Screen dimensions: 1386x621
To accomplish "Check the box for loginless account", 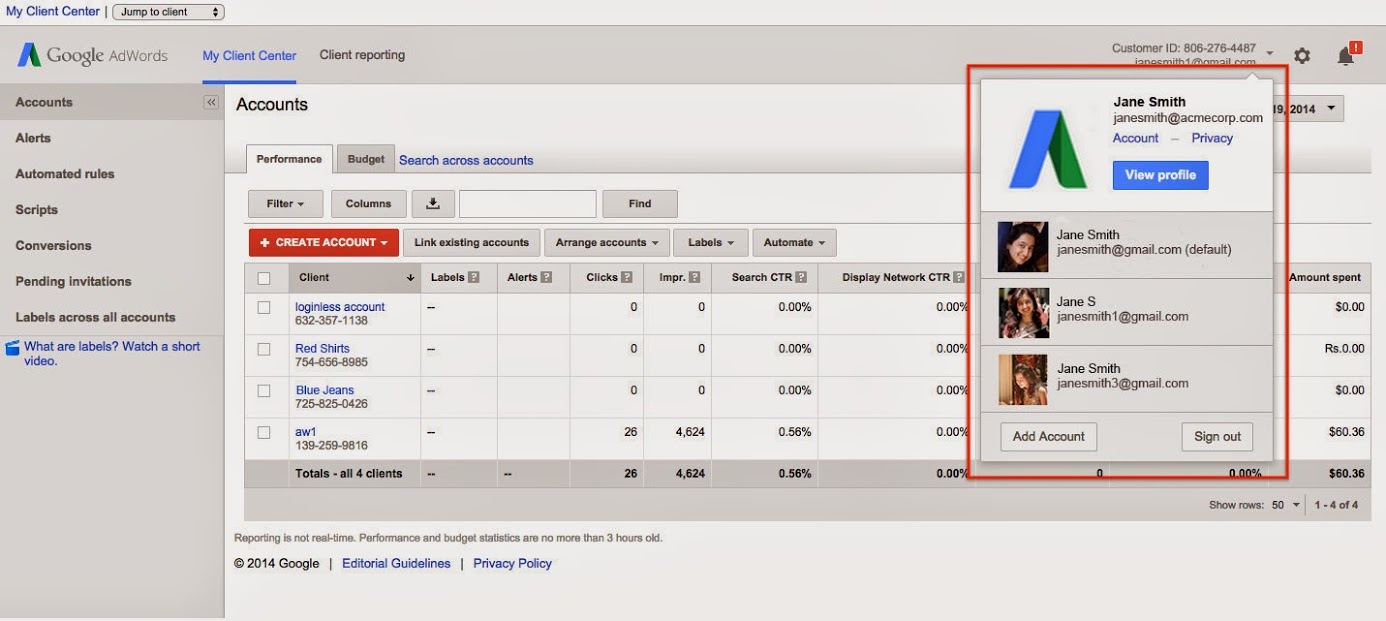I will tap(264, 308).
